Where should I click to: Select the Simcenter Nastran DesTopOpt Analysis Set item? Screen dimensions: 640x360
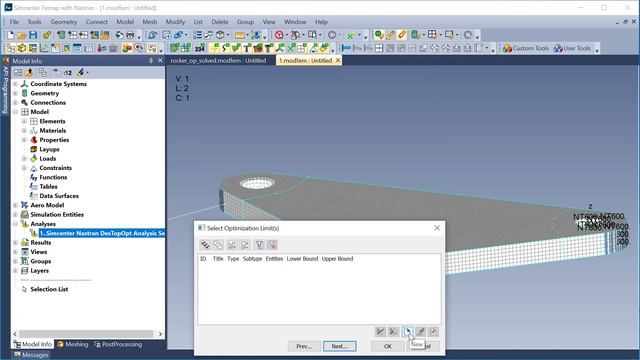(102, 233)
